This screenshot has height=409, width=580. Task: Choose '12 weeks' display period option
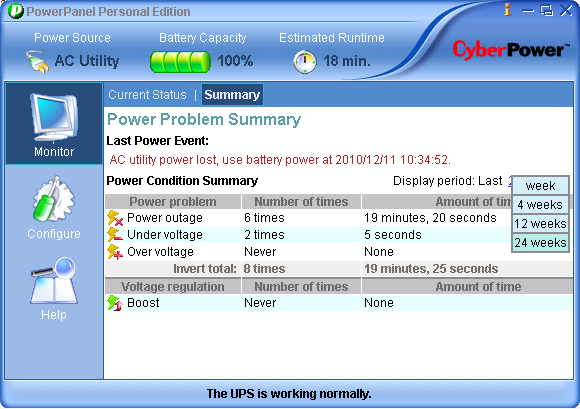tap(540, 224)
